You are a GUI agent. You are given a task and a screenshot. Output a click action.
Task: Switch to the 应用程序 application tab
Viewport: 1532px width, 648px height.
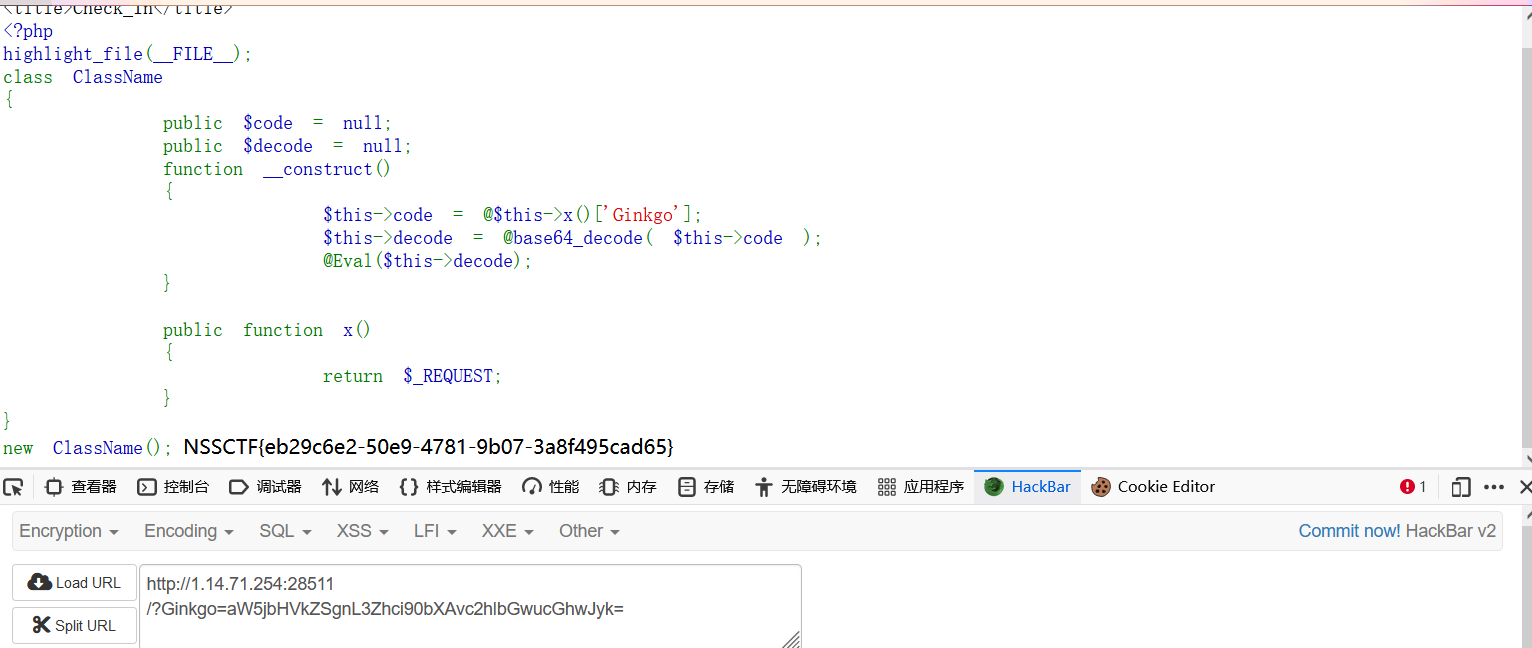click(x=921, y=487)
